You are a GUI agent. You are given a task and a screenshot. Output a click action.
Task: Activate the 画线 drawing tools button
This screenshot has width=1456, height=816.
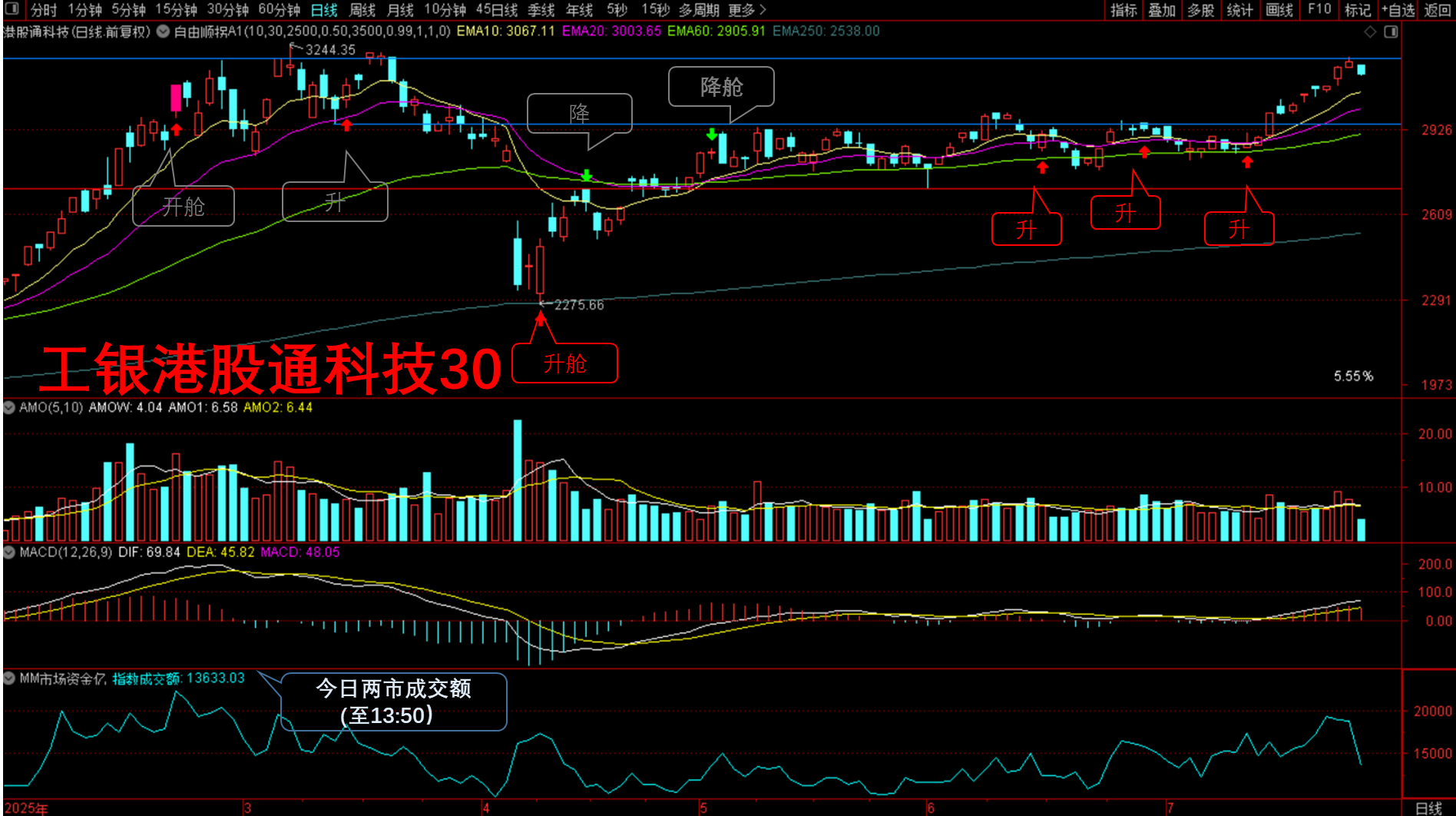1279,10
